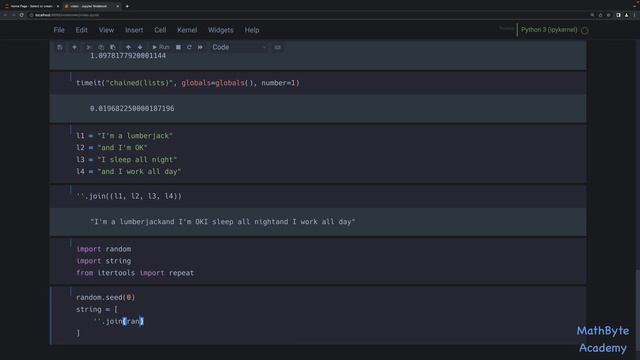The width and height of the screenshot is (640, 360).
Task: Open the browser side panel icon
Action: click(x=618, y=15)
